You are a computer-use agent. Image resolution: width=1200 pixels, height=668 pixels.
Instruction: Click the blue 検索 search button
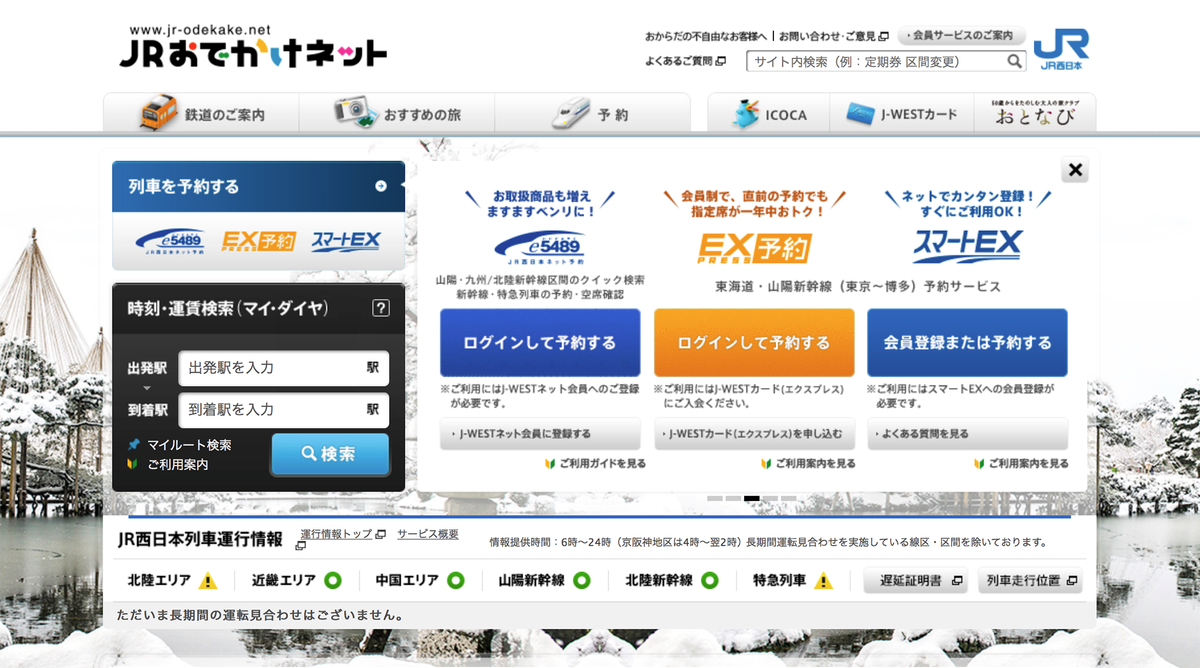point(330,454)
